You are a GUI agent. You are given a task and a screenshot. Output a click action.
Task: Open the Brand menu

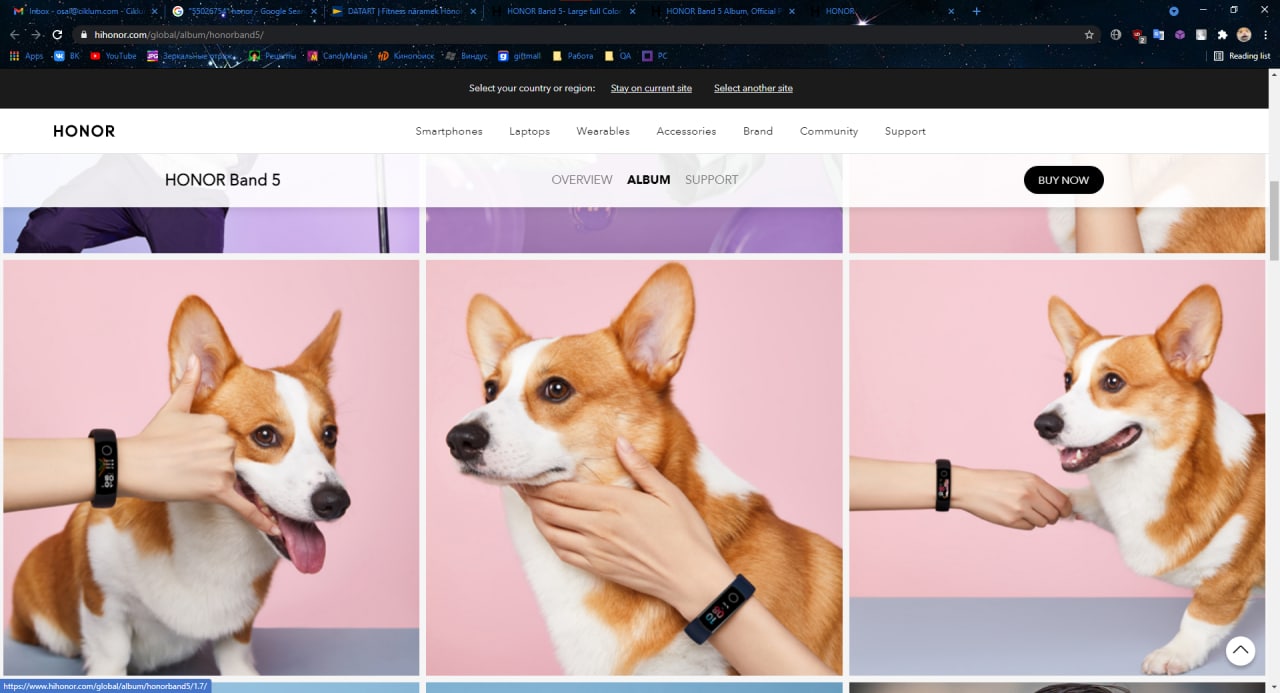[758, 131]
